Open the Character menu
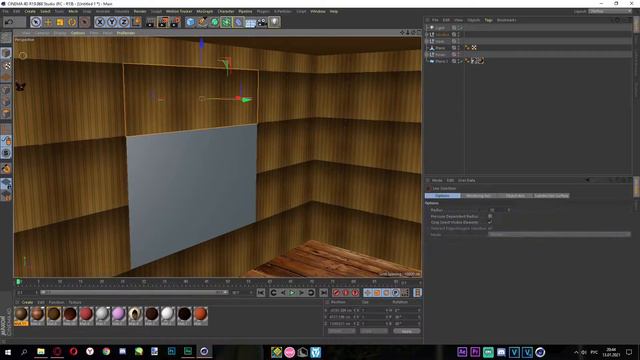This screenshot has height=360, width=640. (x=226, y=11)
